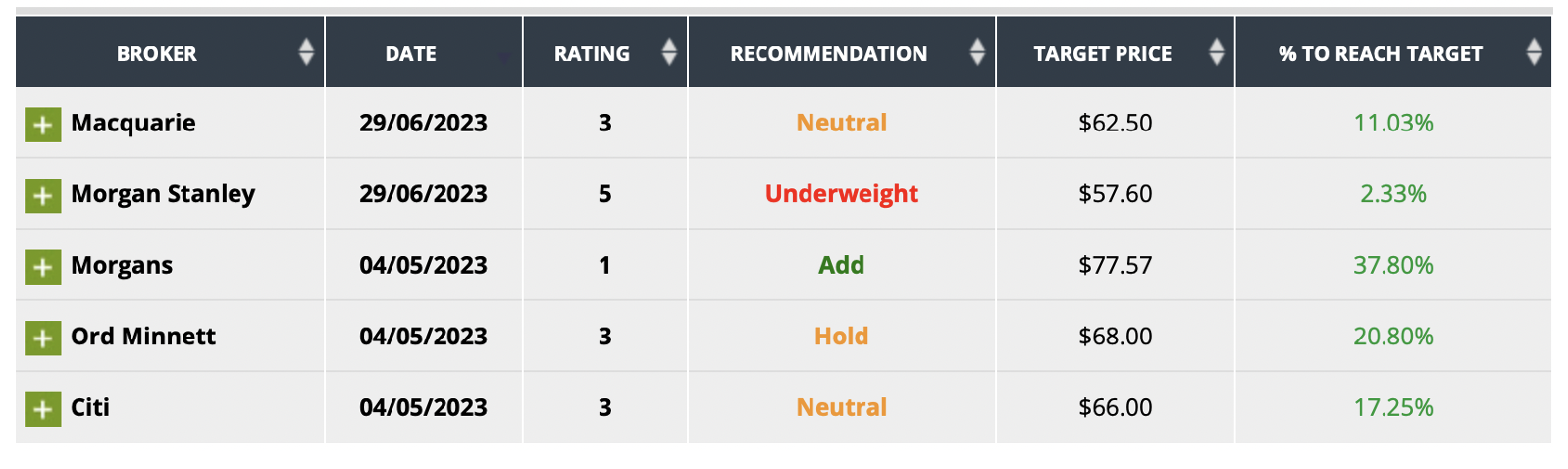Viewport: 1568px width, 469px height.
Task: Open the Macquarie broker name
Action: point(133,123)
